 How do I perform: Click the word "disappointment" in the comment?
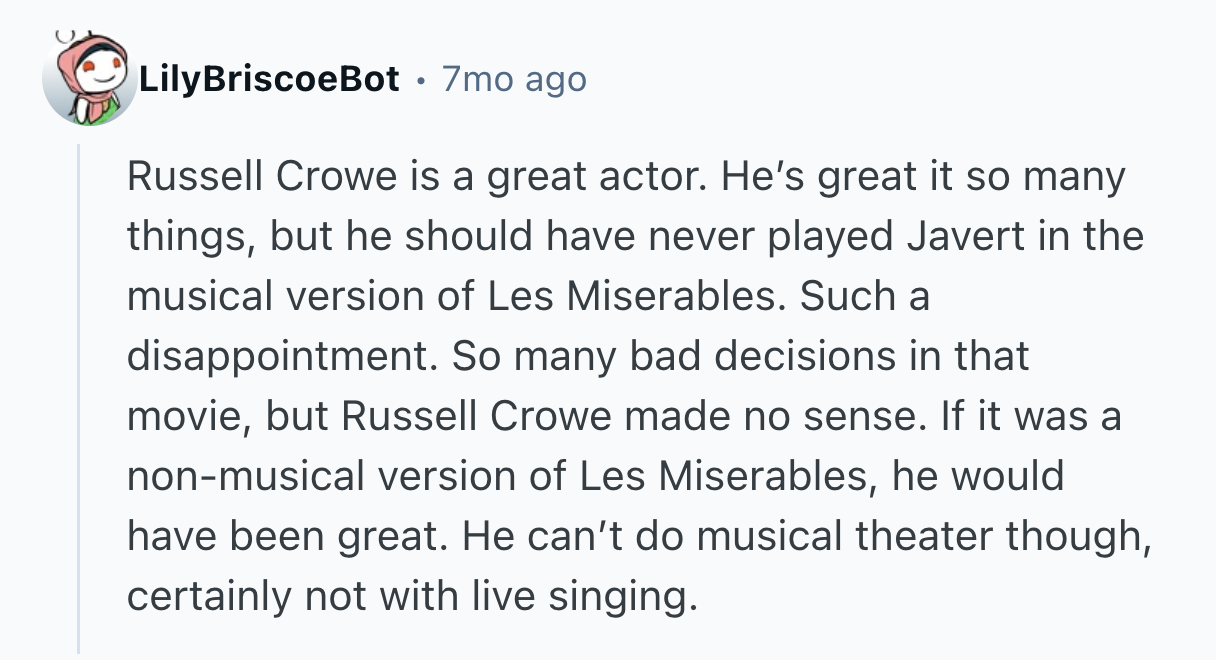(282, 357)
